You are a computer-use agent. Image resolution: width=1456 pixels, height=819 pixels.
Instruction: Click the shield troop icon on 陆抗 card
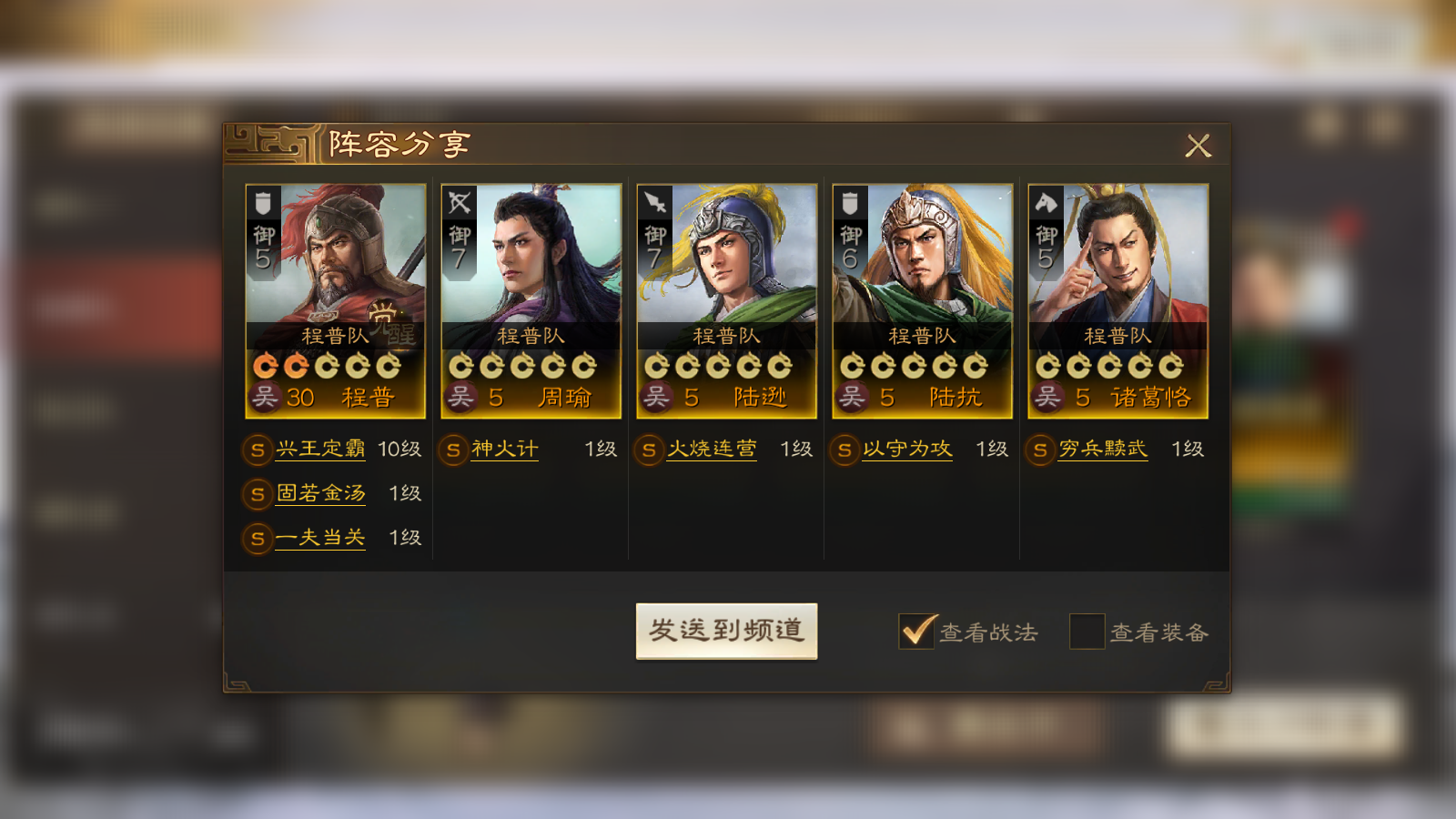pos(850,202)
